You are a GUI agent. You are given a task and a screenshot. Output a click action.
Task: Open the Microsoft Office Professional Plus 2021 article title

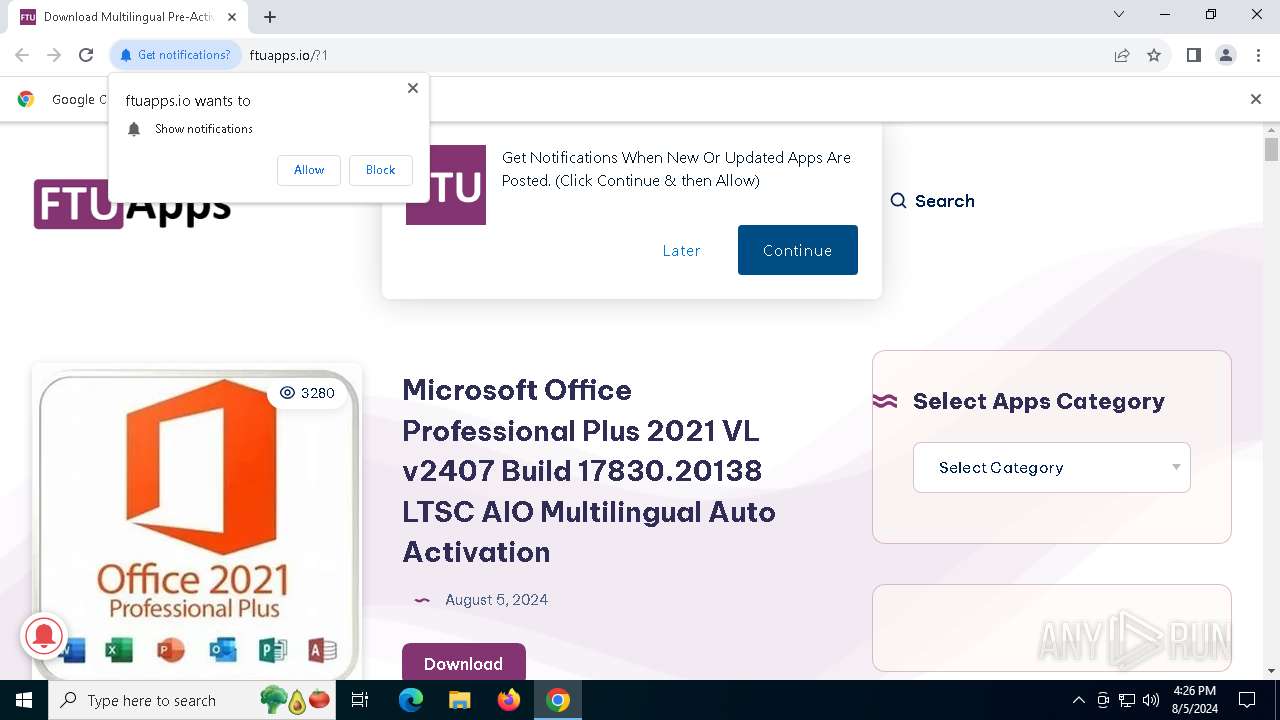590,471
